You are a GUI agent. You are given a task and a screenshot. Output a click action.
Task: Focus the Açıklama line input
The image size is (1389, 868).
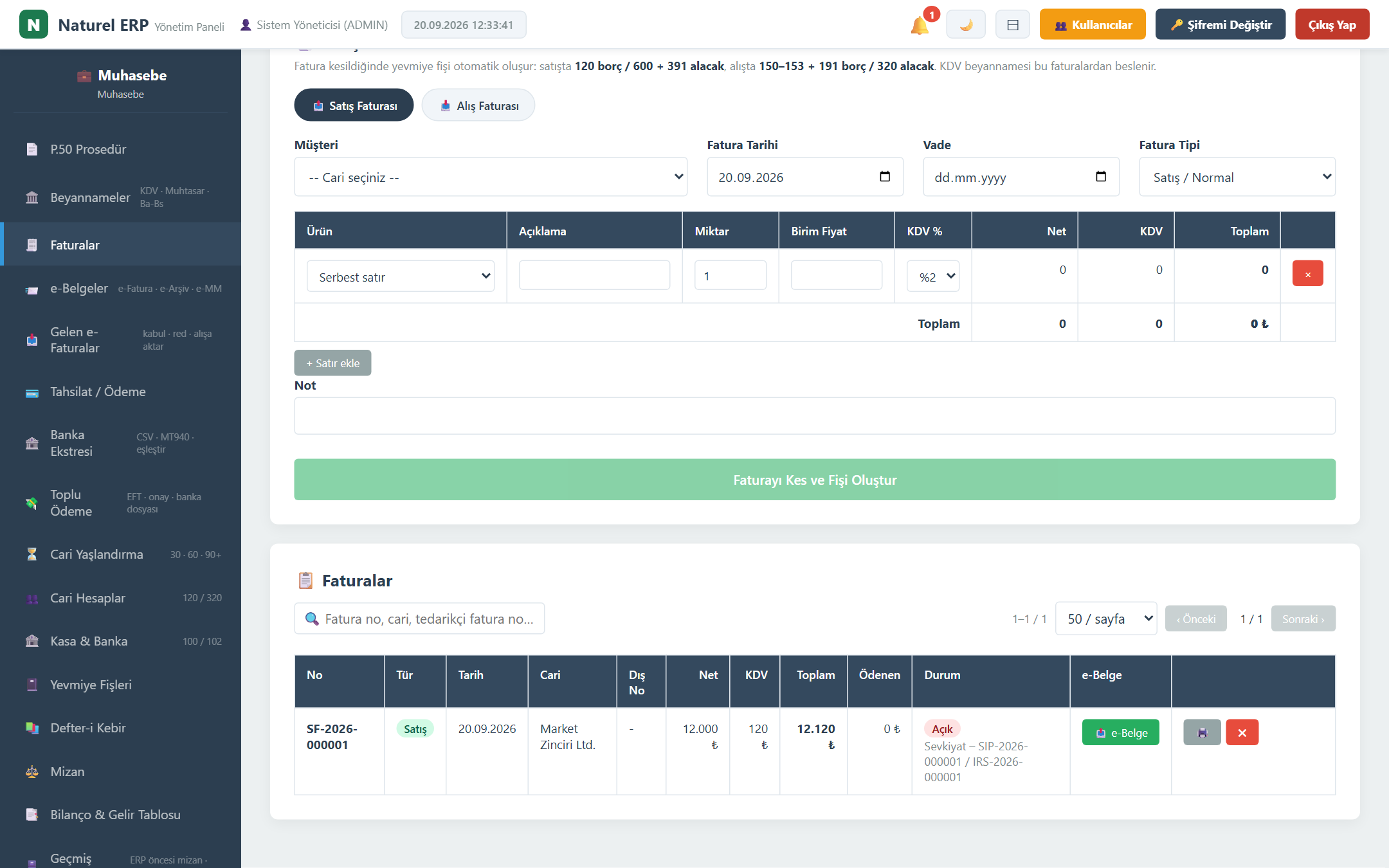coord(594,275)
